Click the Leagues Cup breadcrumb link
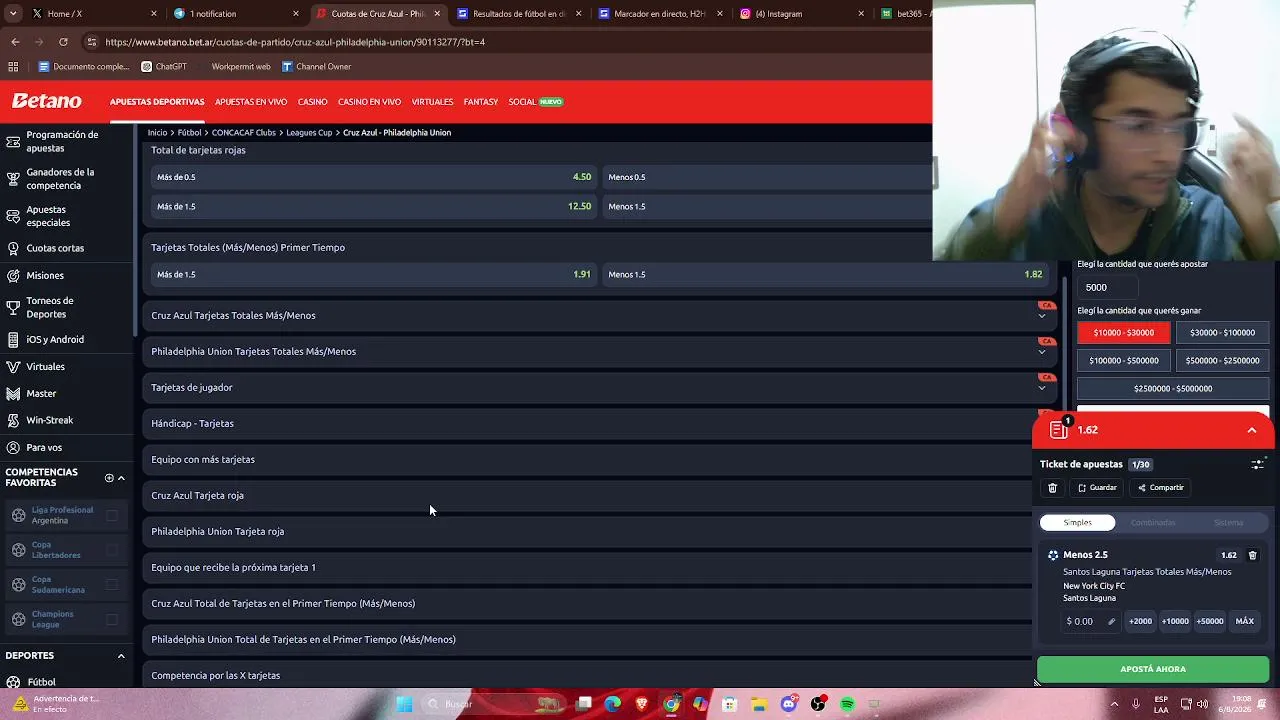This screenshot has height=720, width=1280. tap(309, 133)
